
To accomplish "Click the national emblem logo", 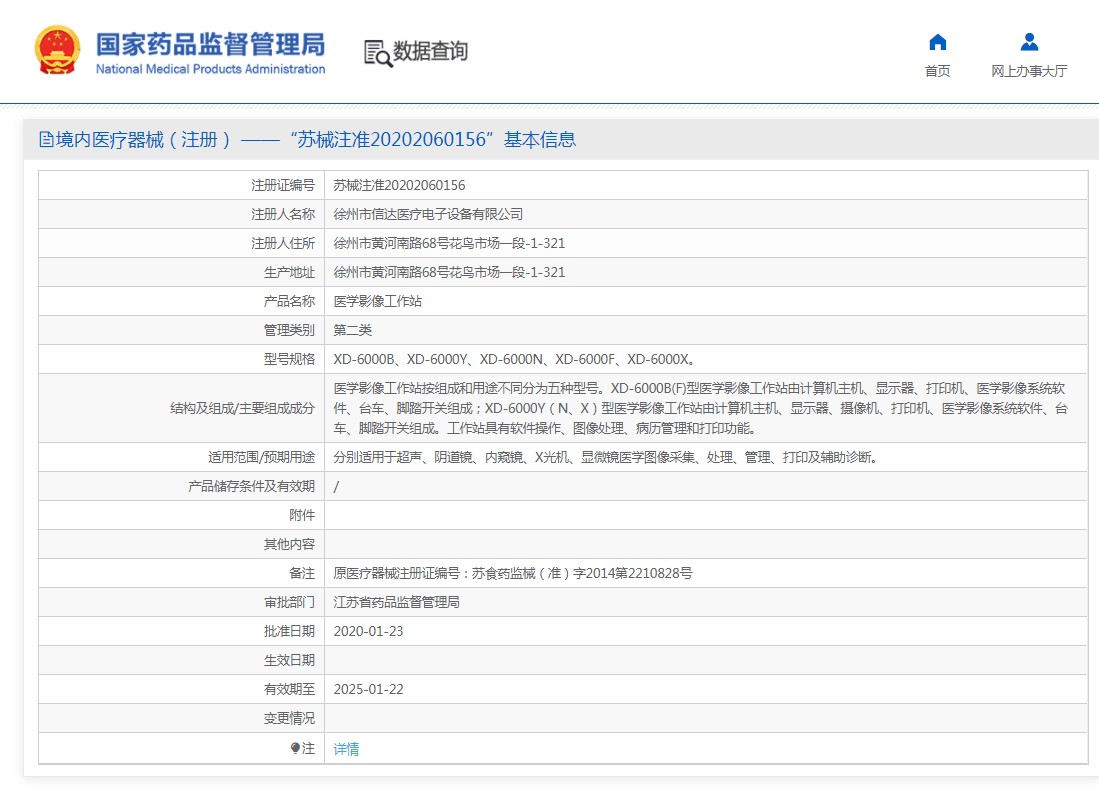I will point(57,50).
